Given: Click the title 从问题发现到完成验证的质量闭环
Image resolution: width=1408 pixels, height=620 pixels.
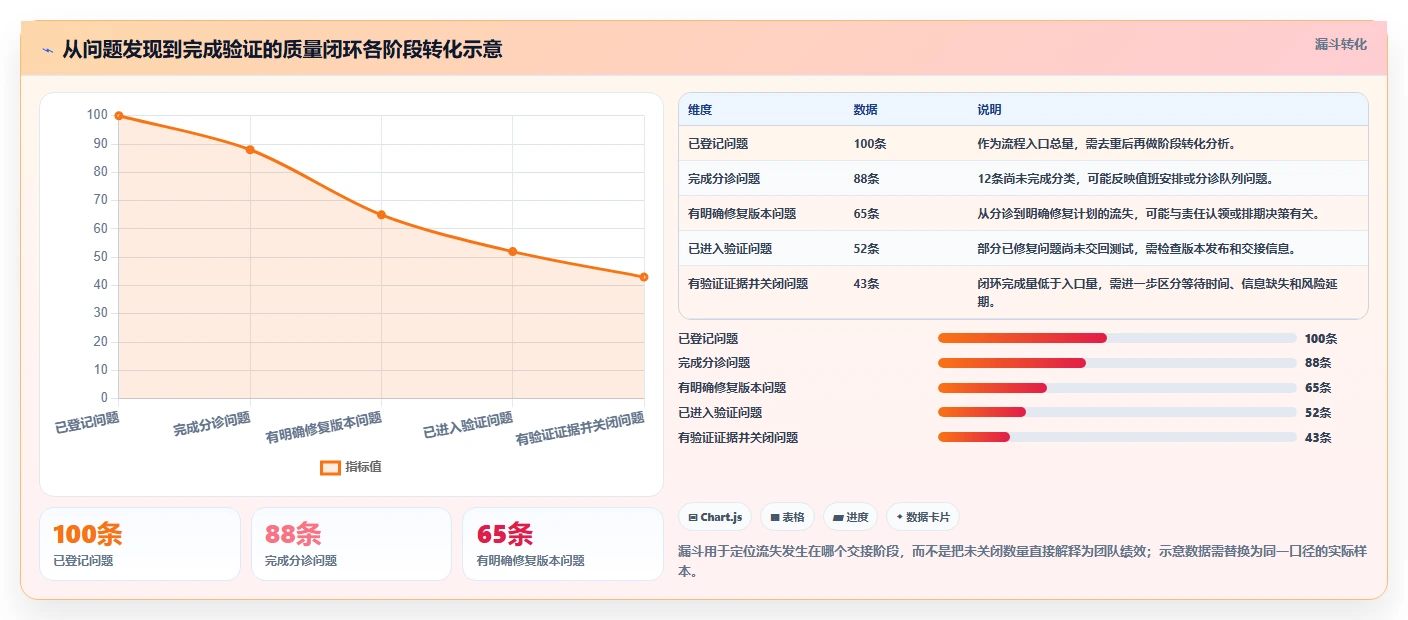Looking at the screenshot, I should pos(282,49).
